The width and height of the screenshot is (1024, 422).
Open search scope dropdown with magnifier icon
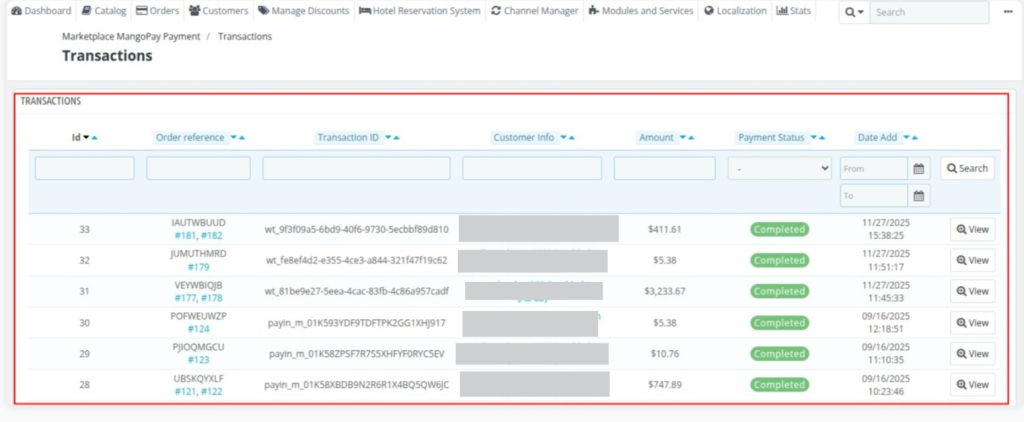[854, 12]
